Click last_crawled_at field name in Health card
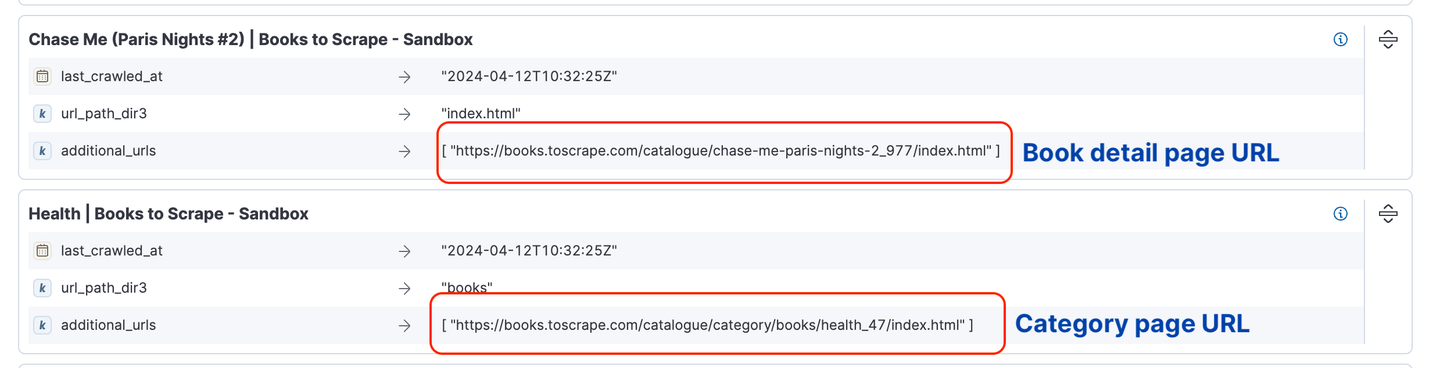Image resolution: width=1440 pixels, height=368 pixels. [112, 250]
